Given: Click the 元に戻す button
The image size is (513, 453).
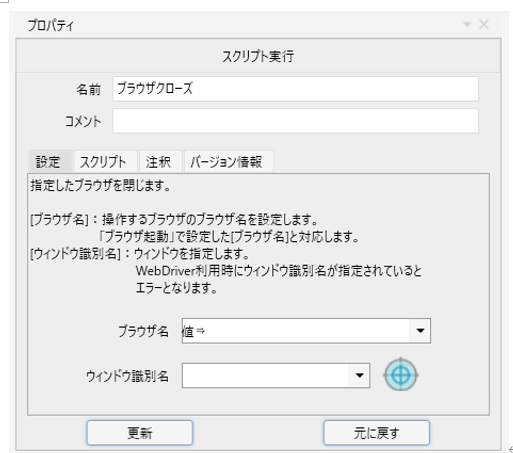Looking at the screenshot, I should coord(377,433).
